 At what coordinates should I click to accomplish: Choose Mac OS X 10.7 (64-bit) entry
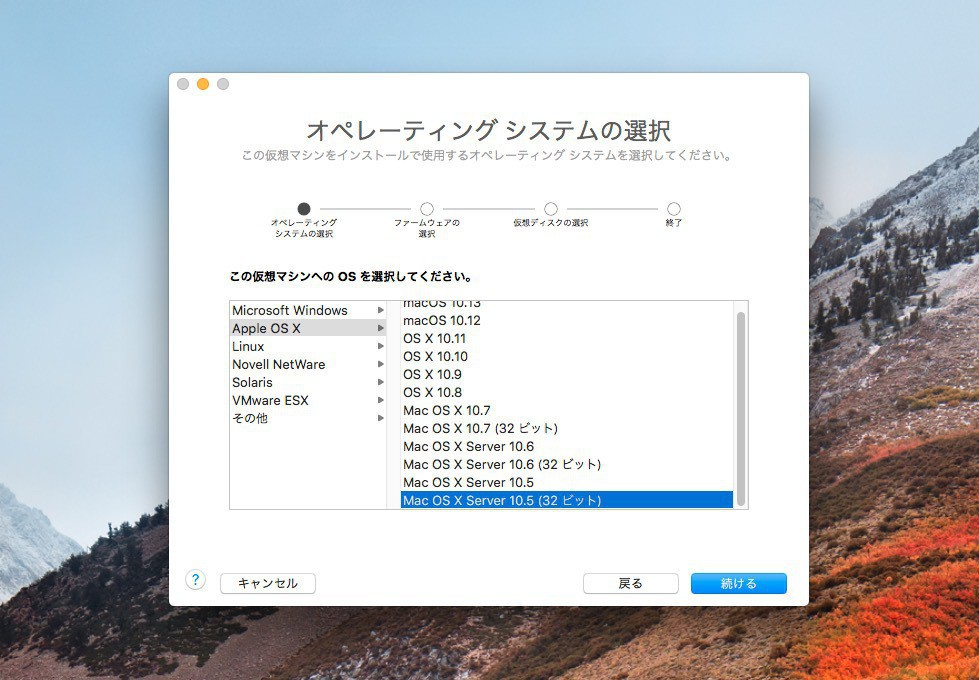coord(567,411)
